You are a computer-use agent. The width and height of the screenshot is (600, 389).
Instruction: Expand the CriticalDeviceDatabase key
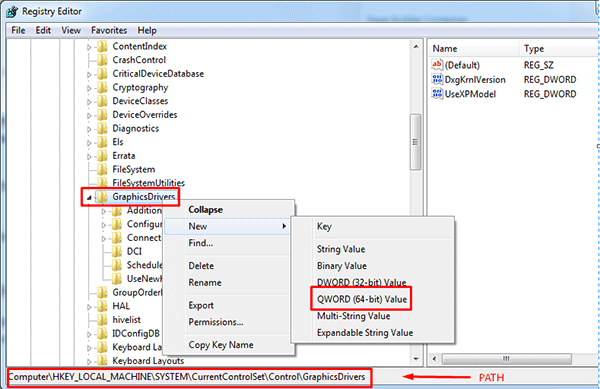pyautogui.click(x=89, y=75)
